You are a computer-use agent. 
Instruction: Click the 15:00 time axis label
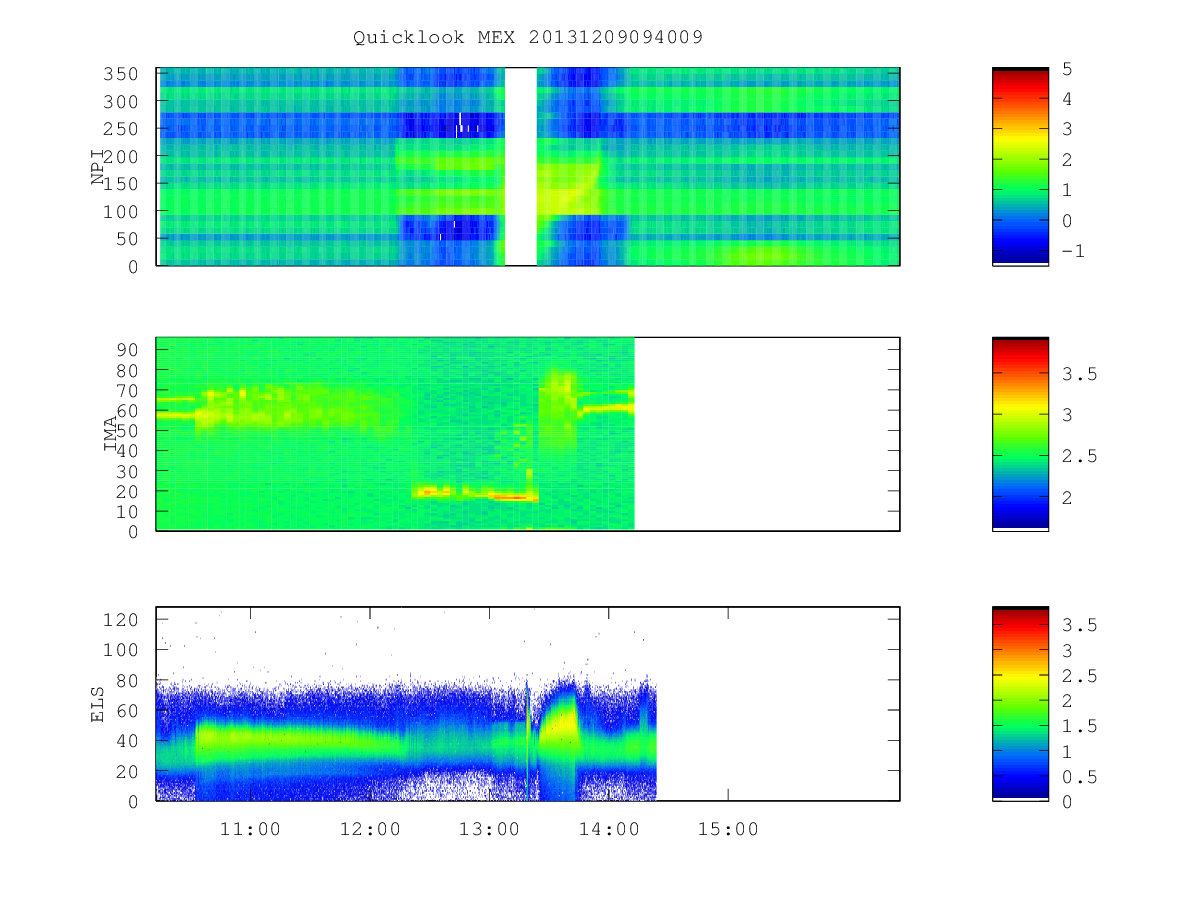[x=728, y=829]
